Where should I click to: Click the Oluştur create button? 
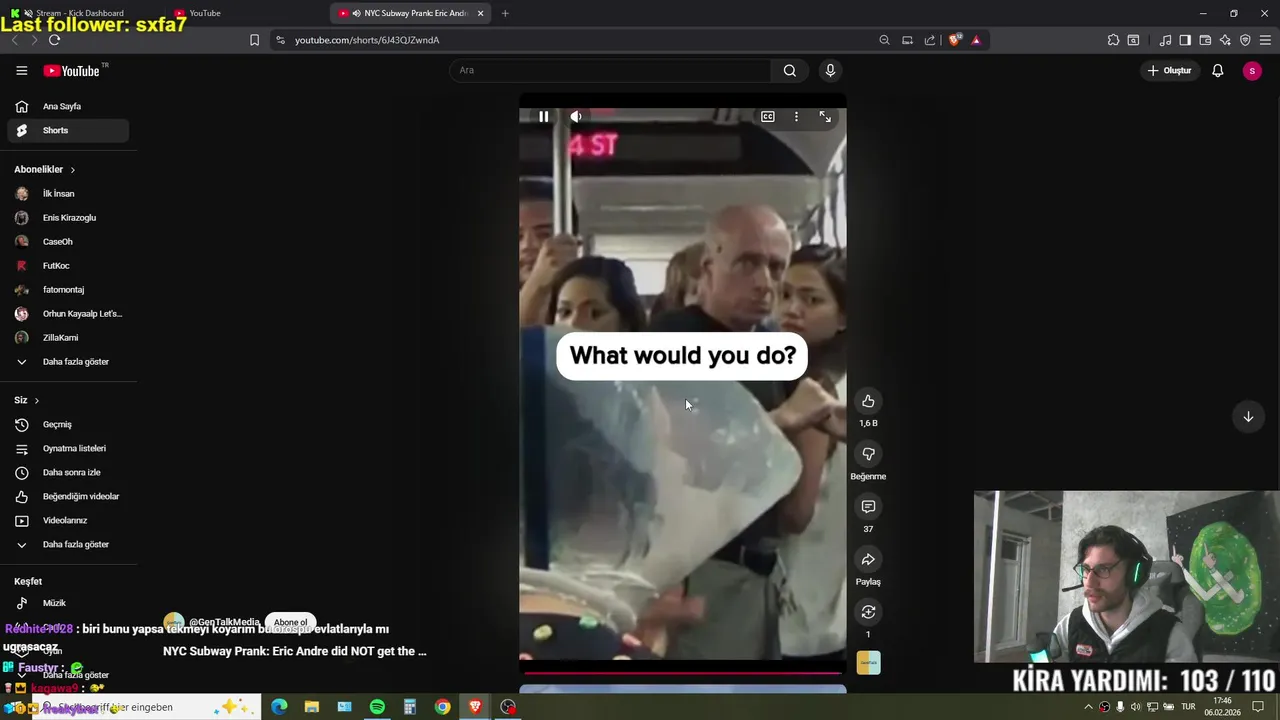[1169, 70]
